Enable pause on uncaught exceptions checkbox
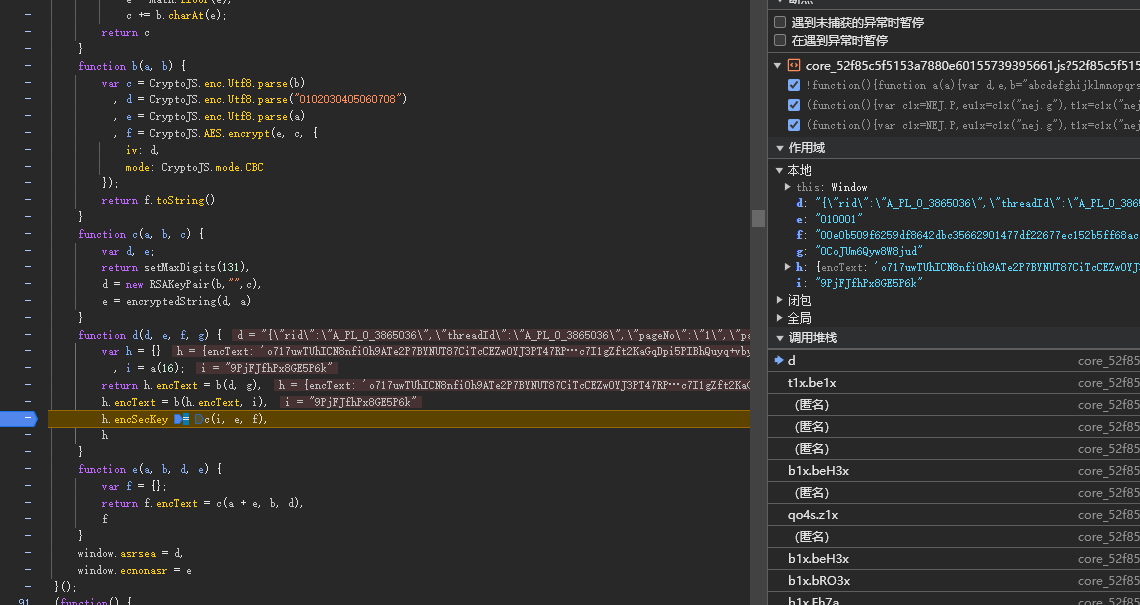This screenshot has width=1140, height=605. point(780,22)
